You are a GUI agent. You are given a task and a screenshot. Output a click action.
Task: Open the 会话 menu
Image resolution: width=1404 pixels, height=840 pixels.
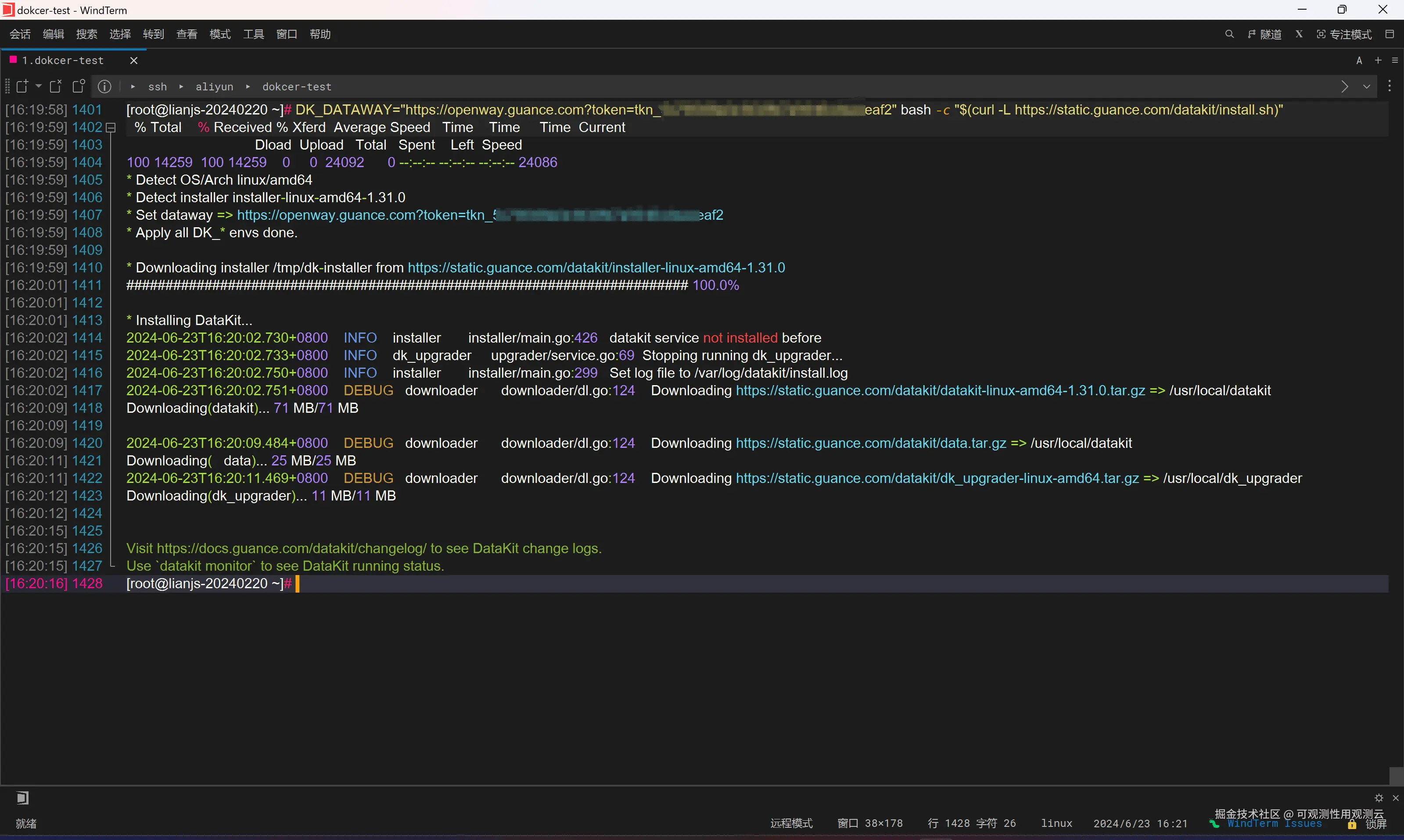click(20, 34)
